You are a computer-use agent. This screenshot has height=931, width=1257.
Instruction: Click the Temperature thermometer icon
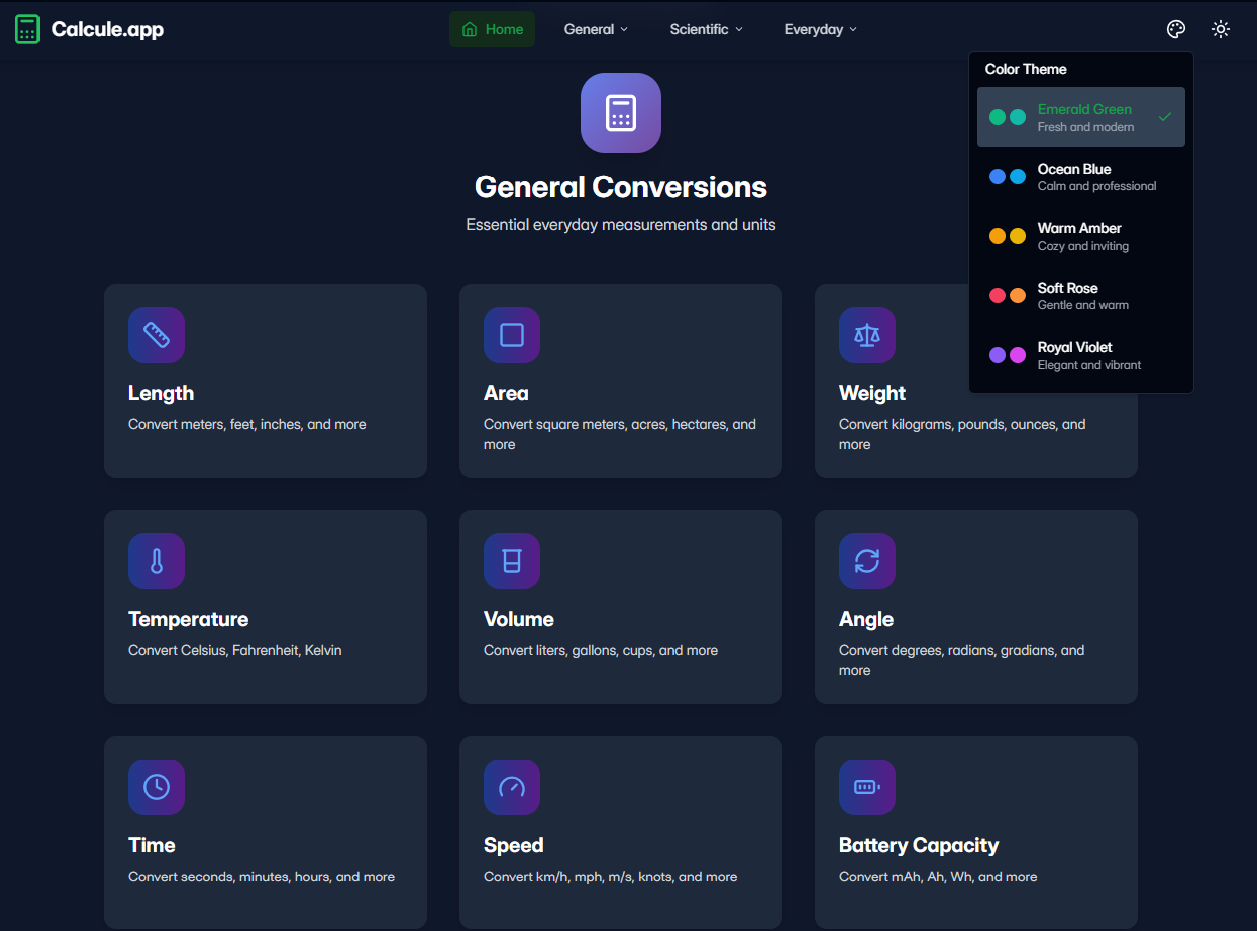click(x=156, y=561)
